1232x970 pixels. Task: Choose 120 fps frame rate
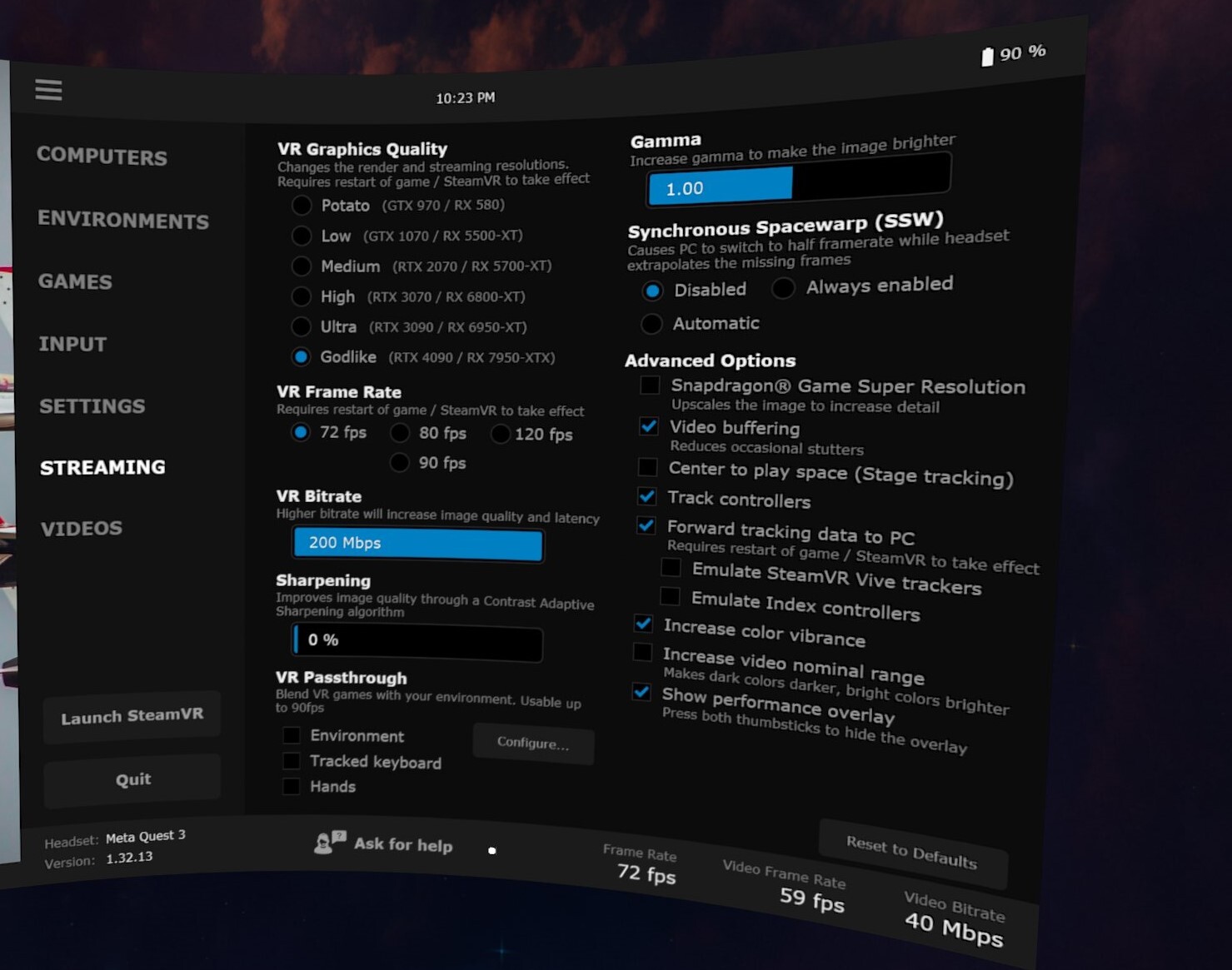[x=500, y=434]
